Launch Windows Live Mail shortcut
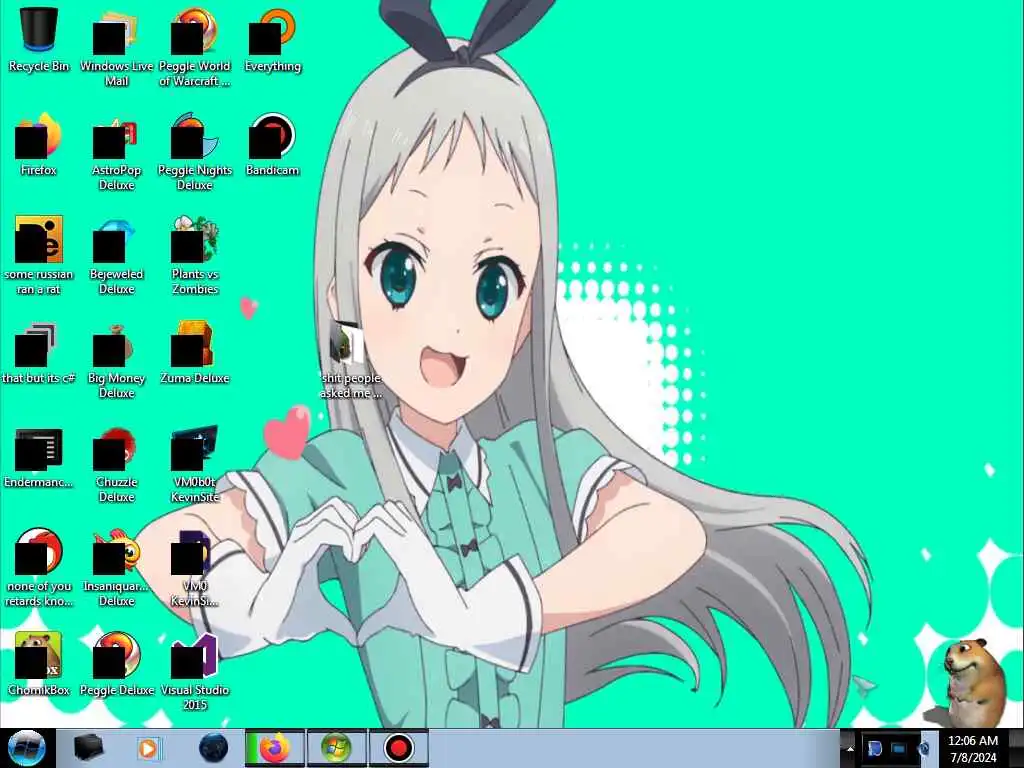1024x768 pixels. coord(116,48)
